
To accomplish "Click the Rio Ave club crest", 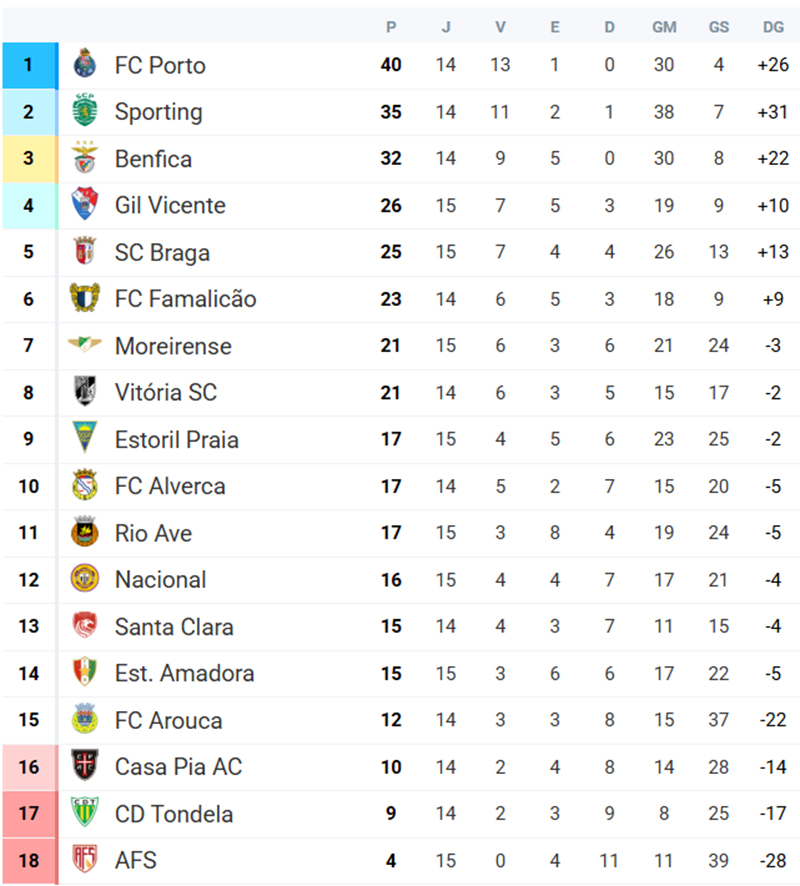I will pos(84,533).
